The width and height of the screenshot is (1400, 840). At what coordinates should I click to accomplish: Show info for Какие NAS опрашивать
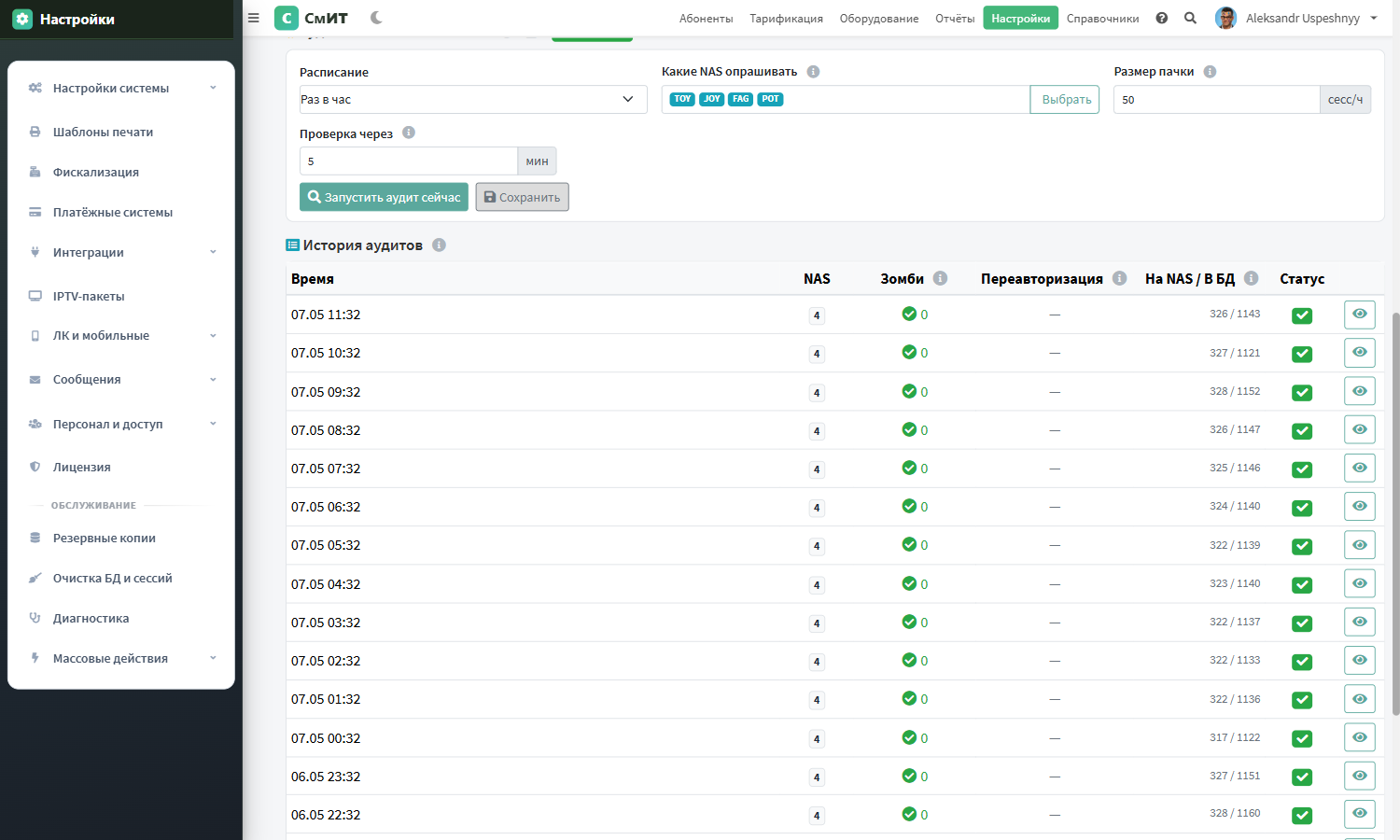(813, 72)
